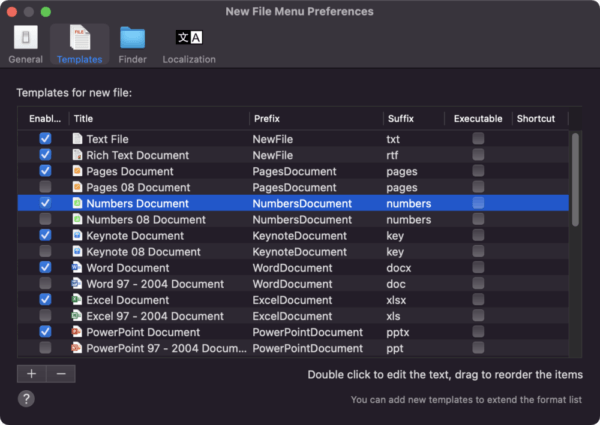Viewport: 600px width, 425px height.
Task: Click the PowerPoint Document file icon
Action: tap(77, 331)
